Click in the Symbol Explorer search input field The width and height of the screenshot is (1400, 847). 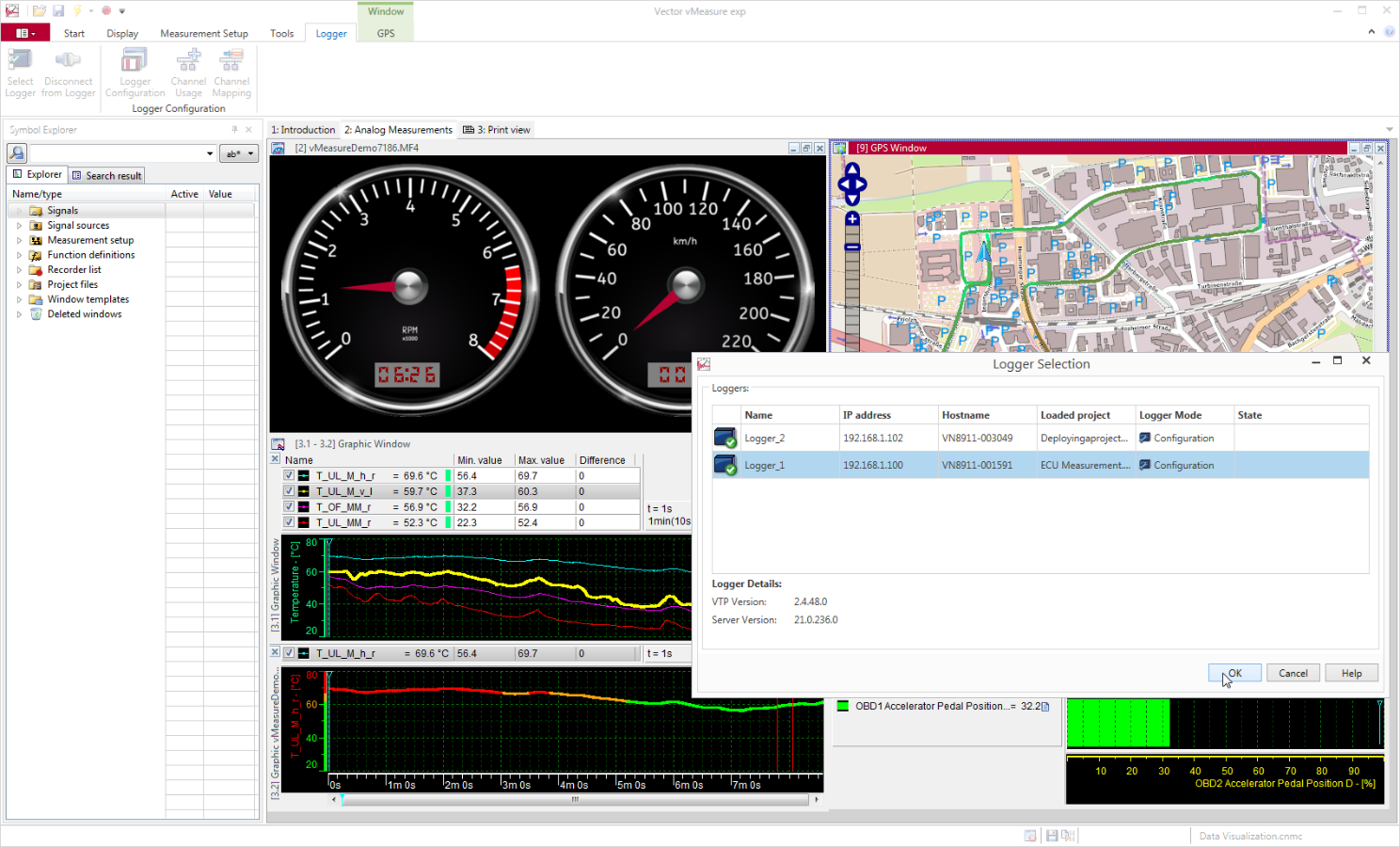[117, 153]
